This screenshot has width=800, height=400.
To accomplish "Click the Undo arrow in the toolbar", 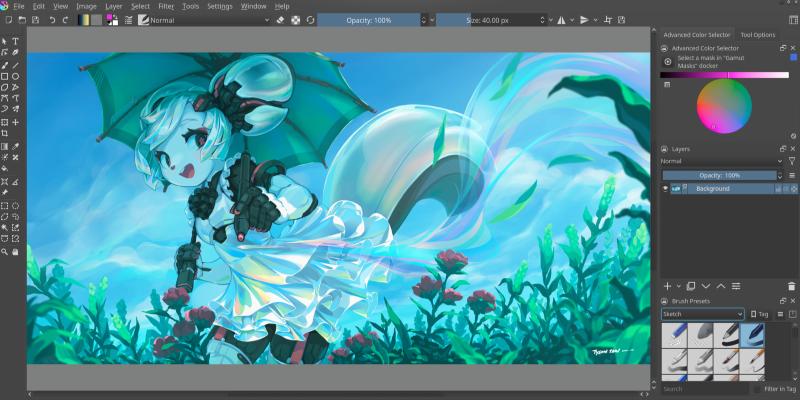I will tap(51, 19).
